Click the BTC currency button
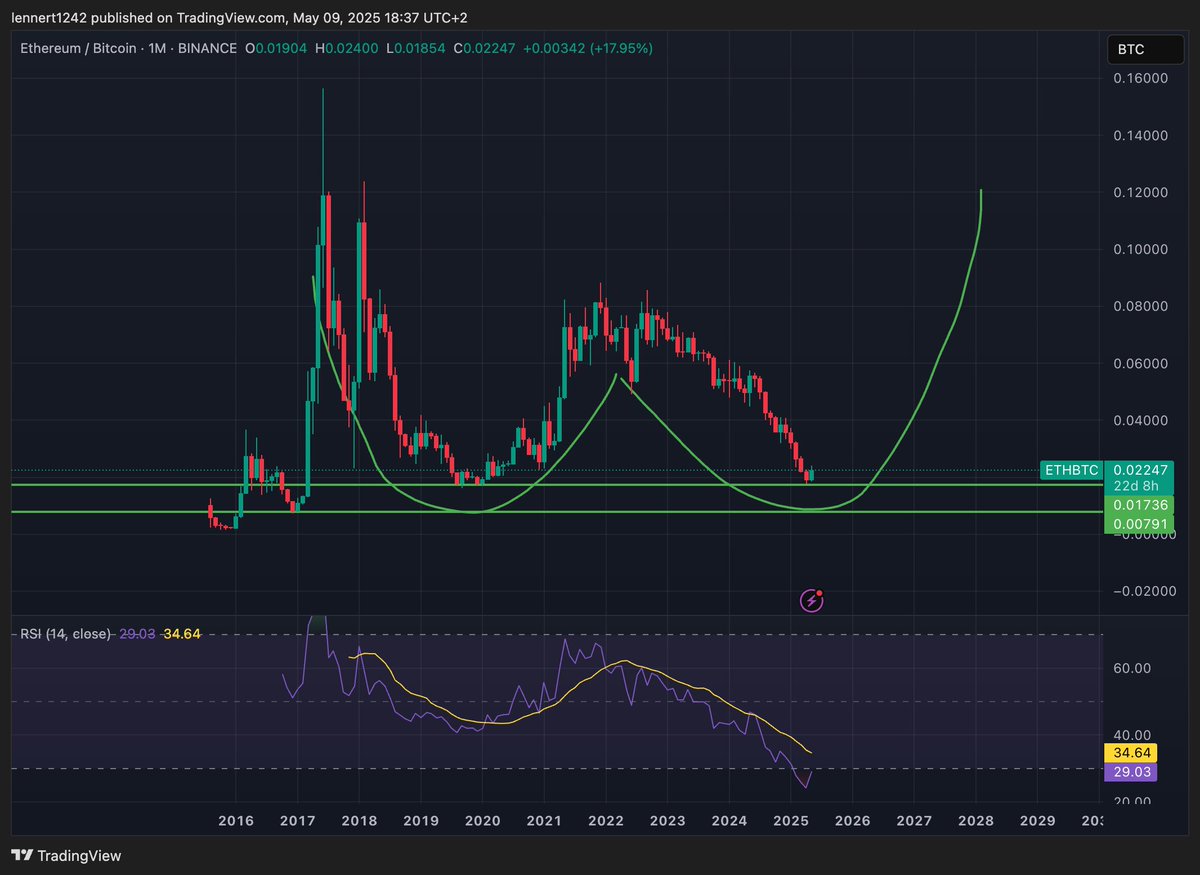The height and width of the screenshot is (875, 1200). coord(1144,49)
